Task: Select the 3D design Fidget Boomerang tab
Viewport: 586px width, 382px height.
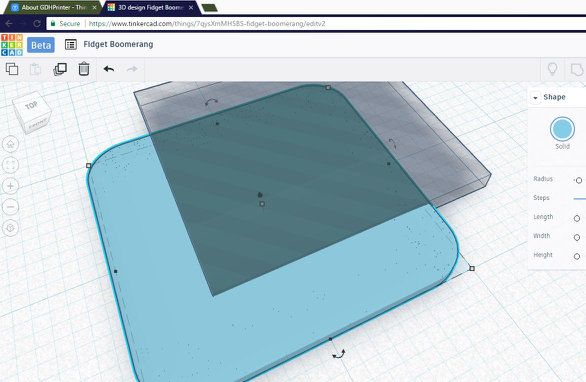Action: pyautogui.click(x=151, y=7)
